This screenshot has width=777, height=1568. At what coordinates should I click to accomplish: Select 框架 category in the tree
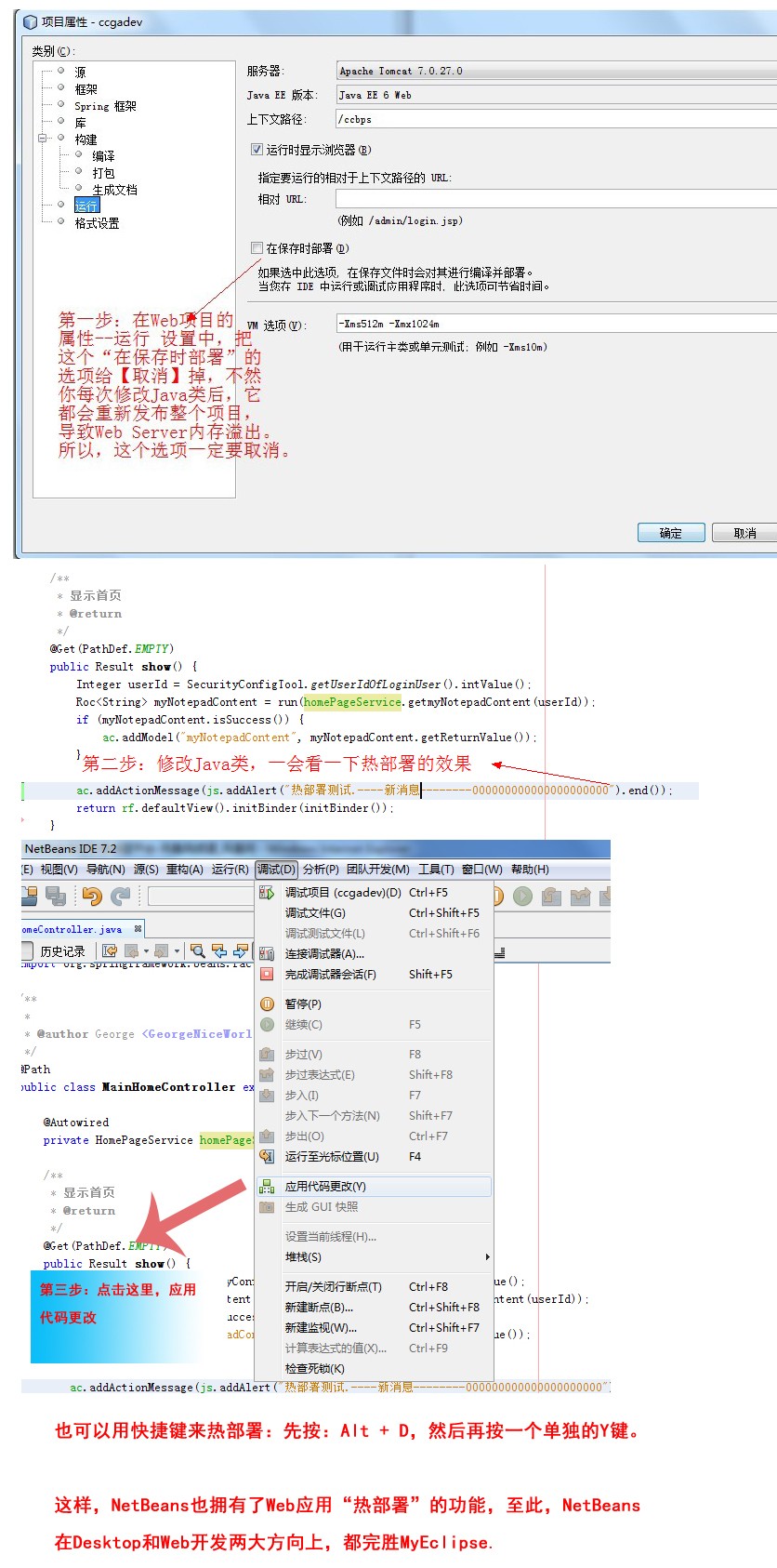86,89
